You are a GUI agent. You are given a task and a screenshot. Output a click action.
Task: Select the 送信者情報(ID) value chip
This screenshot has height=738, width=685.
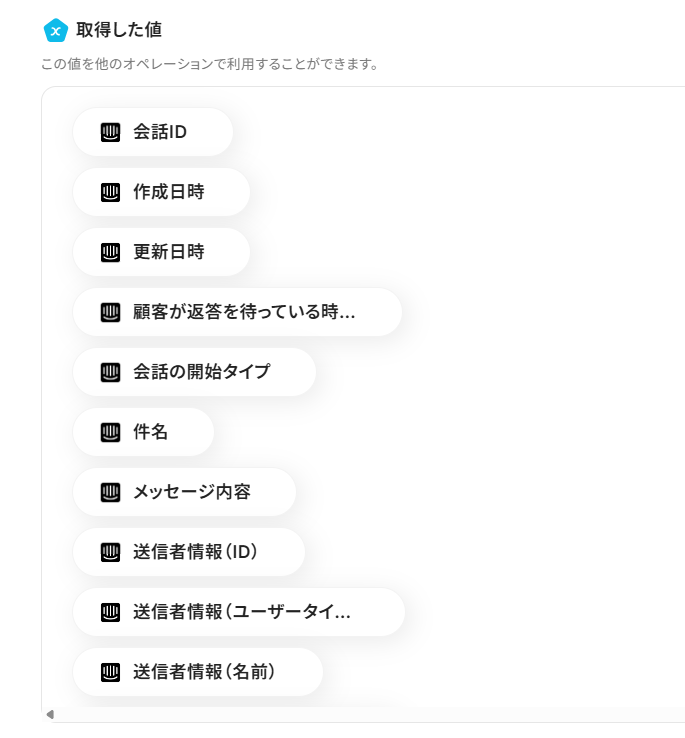(195, 552)
